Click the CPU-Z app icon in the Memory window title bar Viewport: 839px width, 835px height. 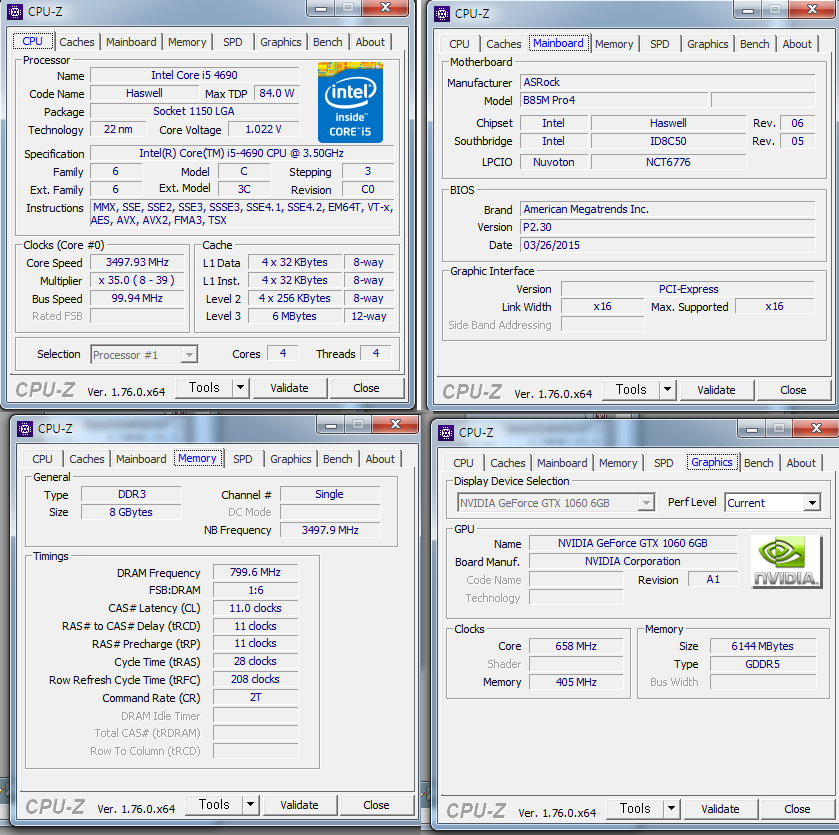tap(25, 428)
